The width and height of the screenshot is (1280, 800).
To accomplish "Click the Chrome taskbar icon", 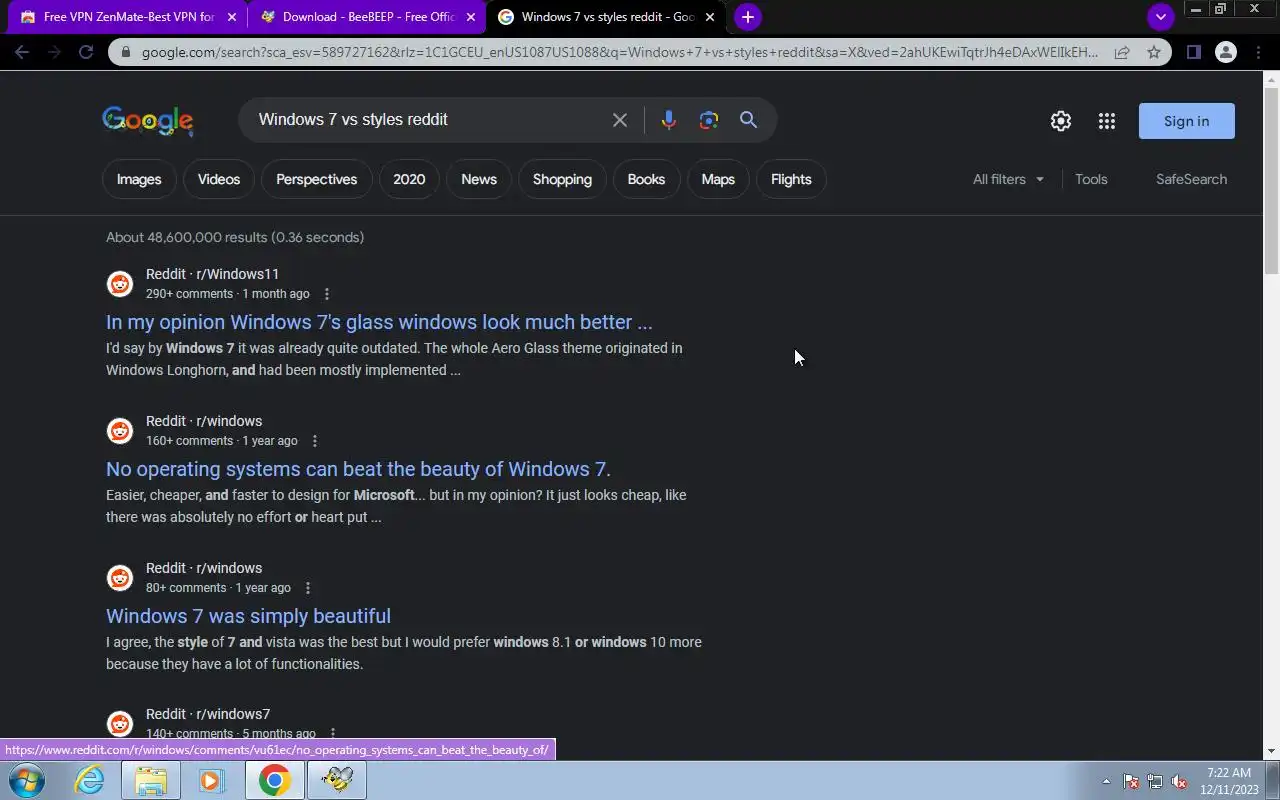I will 274,780.
